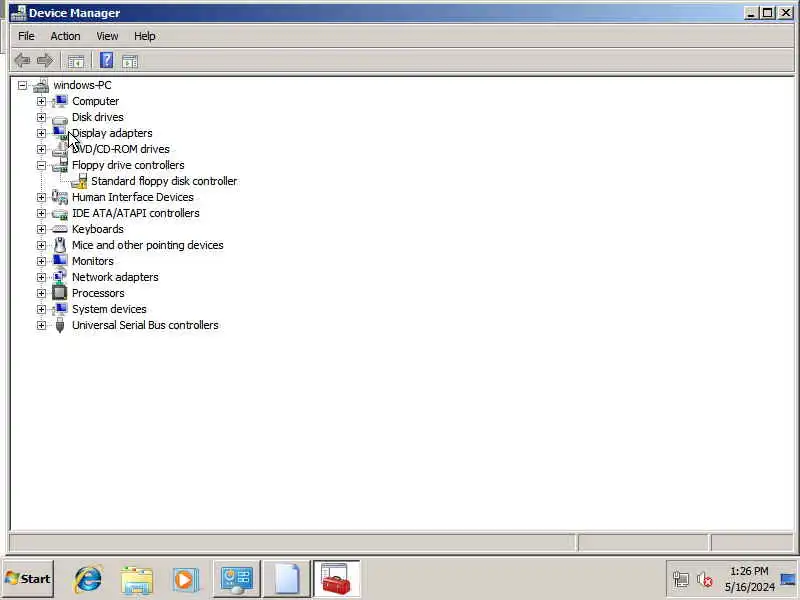
Task: Click the Human Interface Devices icon
Action: coord(60,197)
